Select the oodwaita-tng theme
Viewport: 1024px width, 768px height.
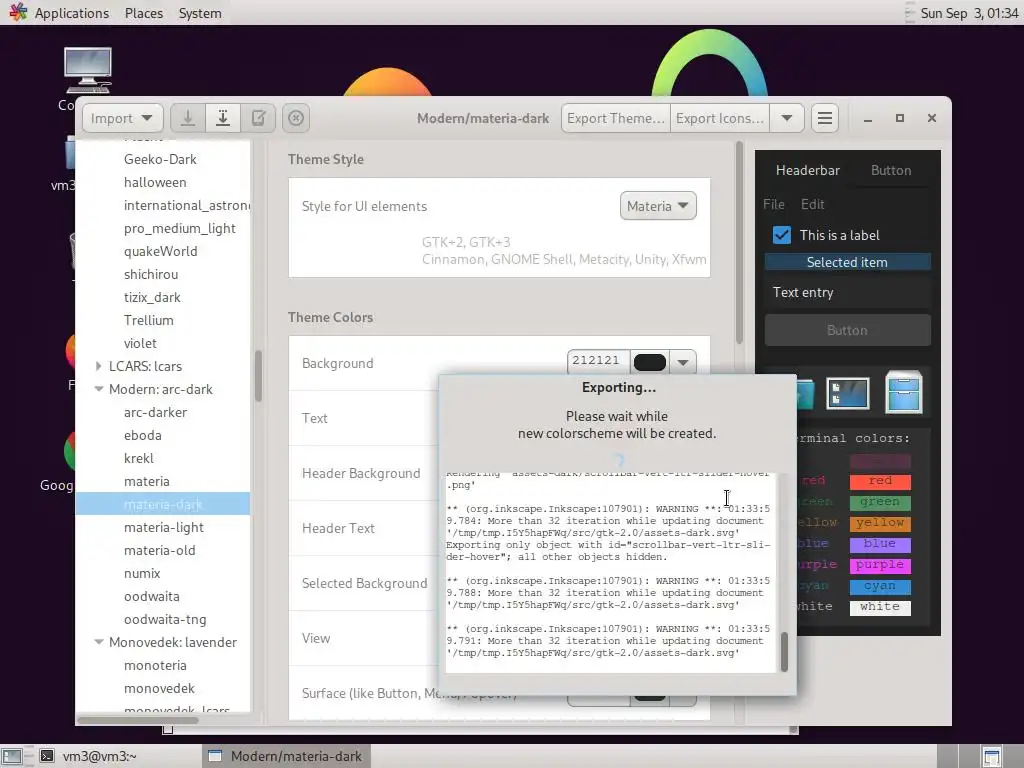point(165,619)
